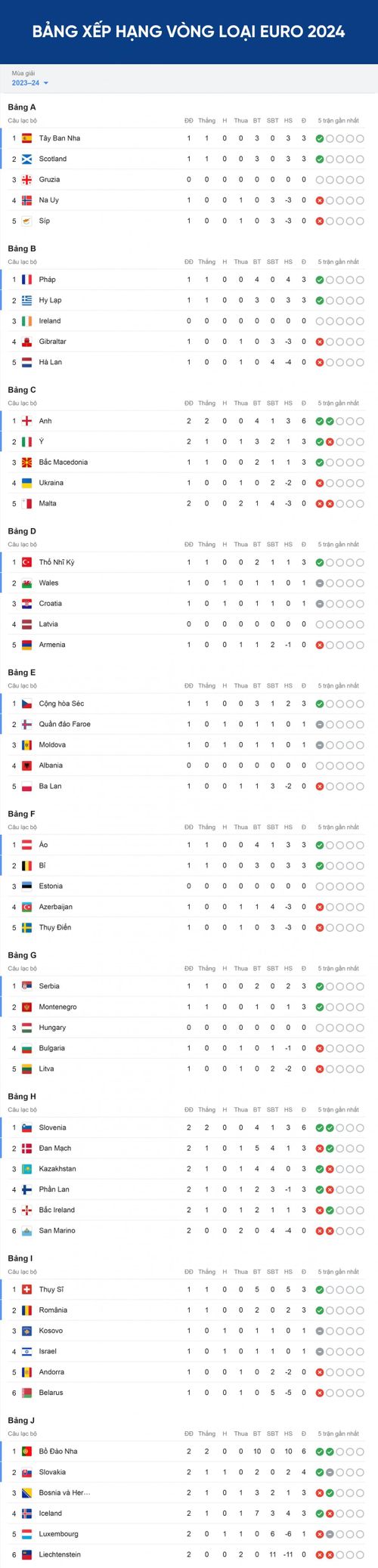Click the Portugal flag next to Bồ Đào Nha
This screenshot has width=378, height=1568.
point(27,1451)
